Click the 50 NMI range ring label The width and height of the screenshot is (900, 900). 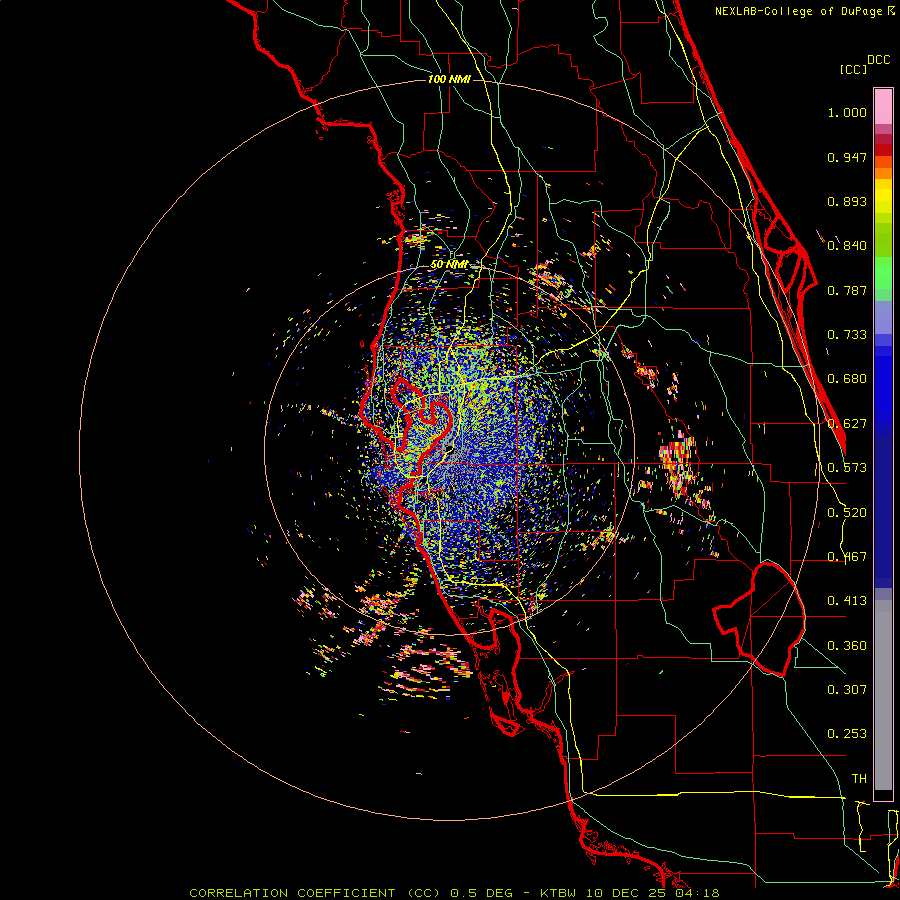[x=449, y=265]
